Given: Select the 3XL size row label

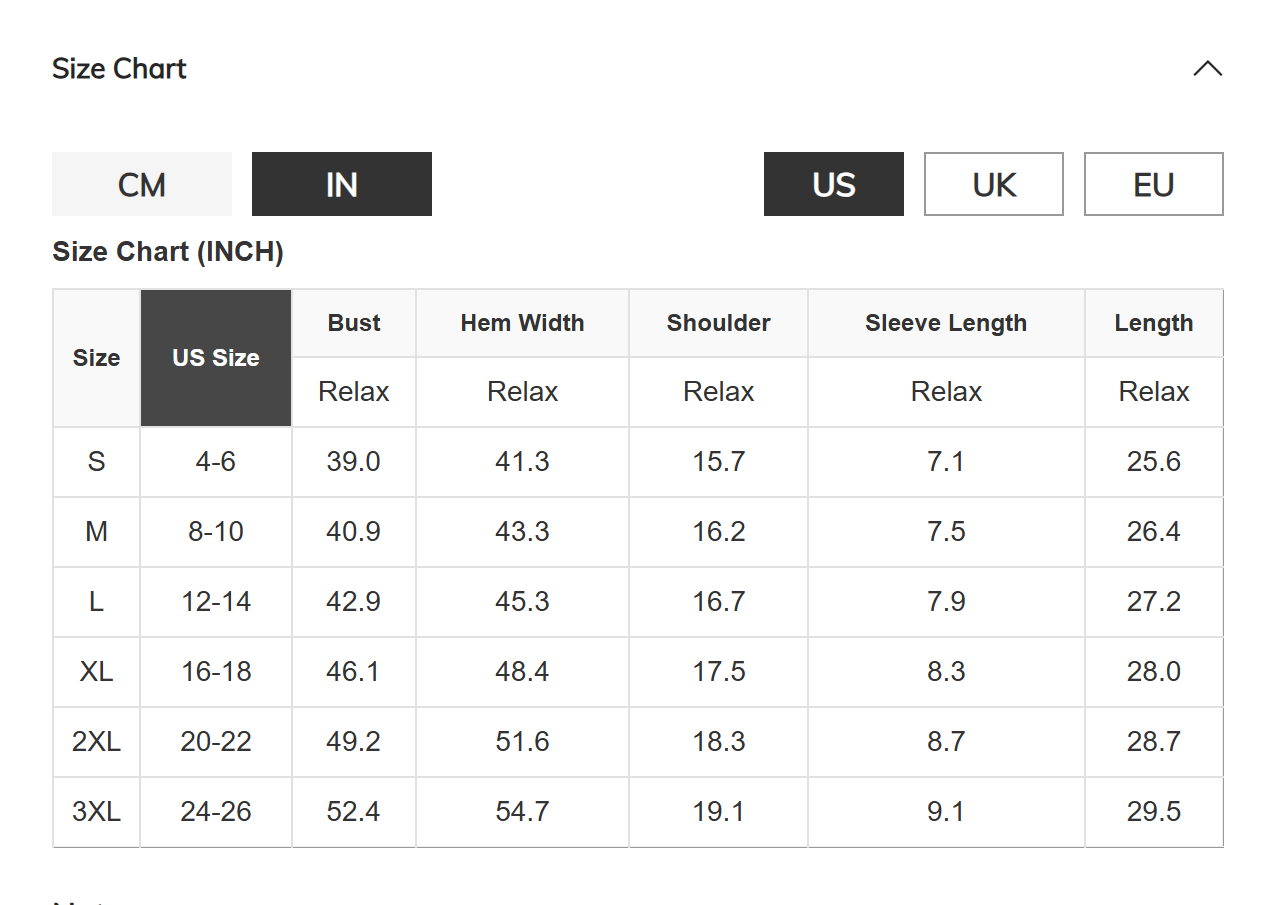Looking at the screenshot, I should (x=96, y=812).
